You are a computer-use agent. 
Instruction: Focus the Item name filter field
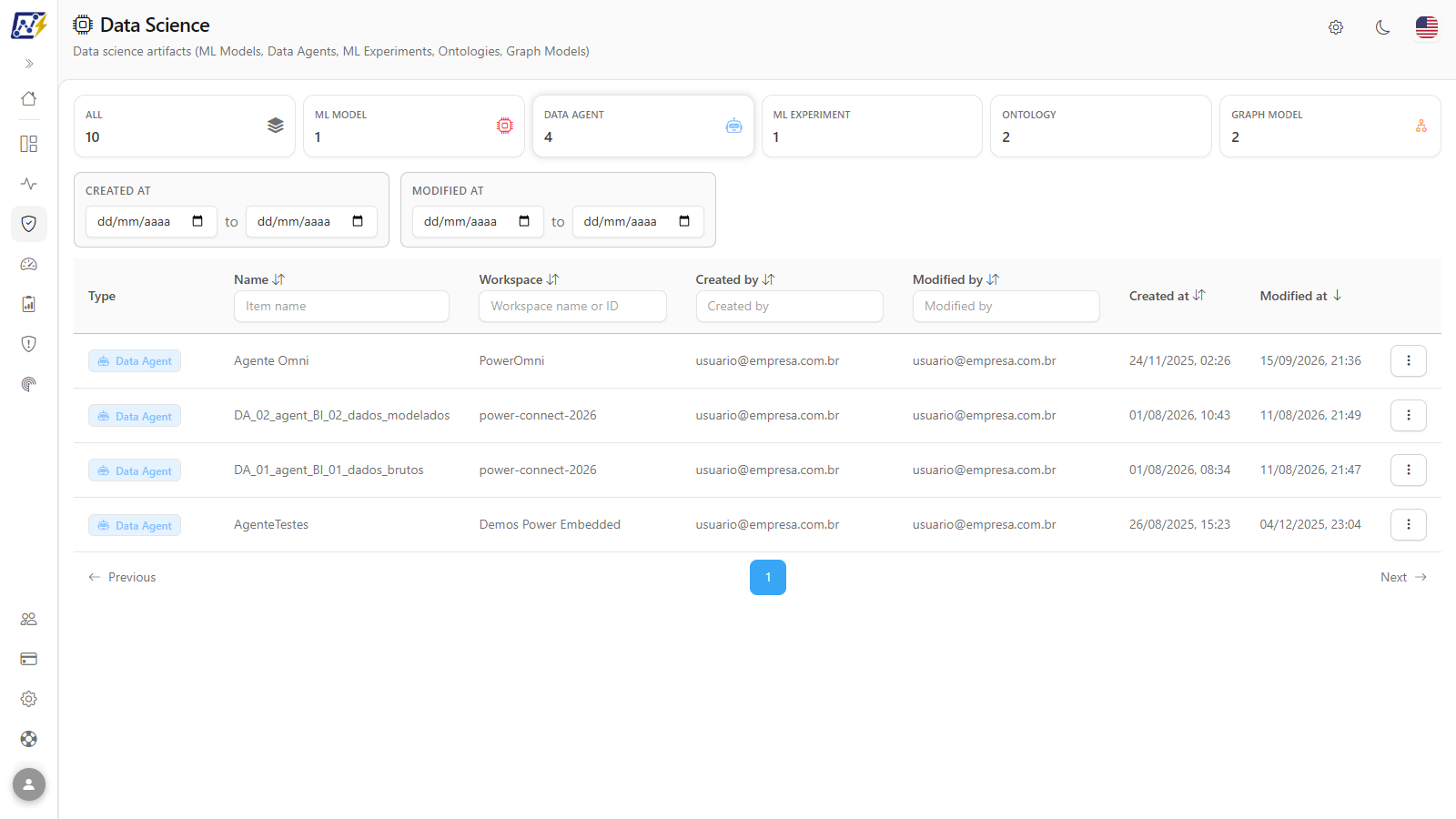click(341, 306)
